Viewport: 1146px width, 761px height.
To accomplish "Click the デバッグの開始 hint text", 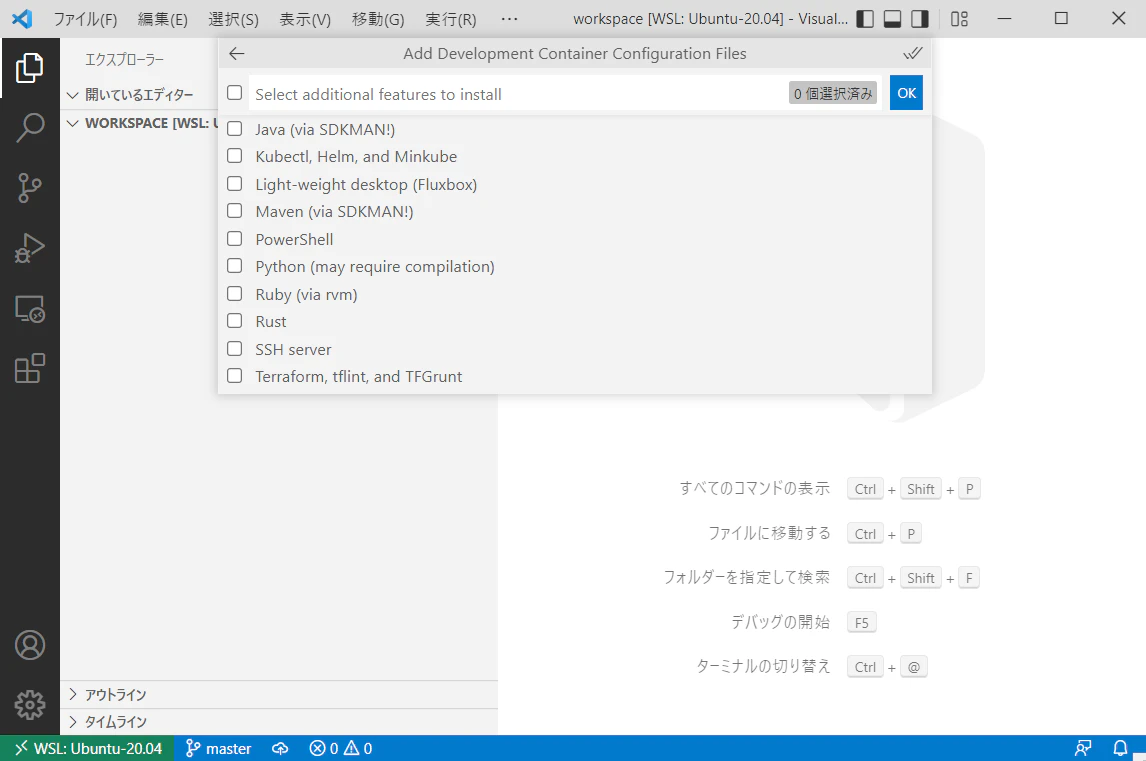I will click(781, 622).
